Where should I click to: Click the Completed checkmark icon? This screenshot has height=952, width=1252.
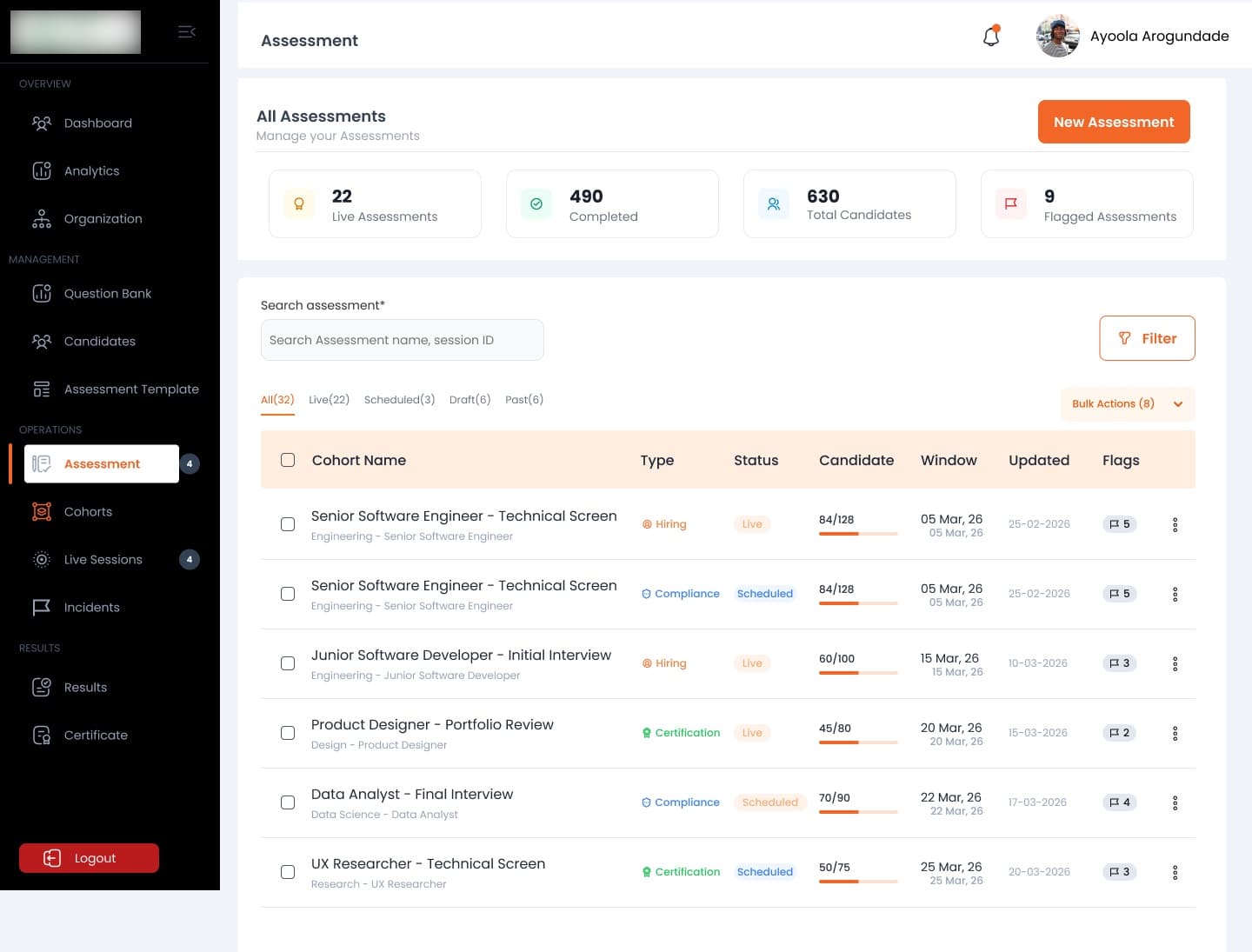536,204
